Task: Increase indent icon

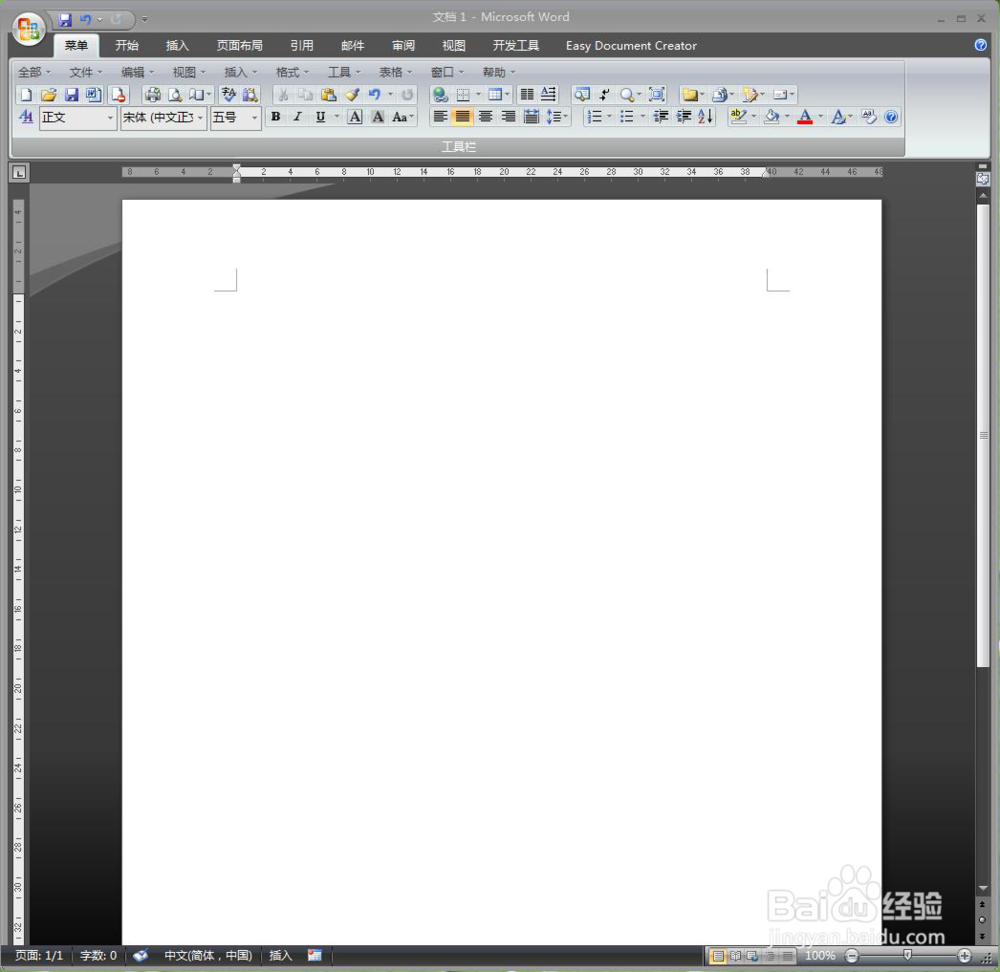Action: [x=684, y=117]
